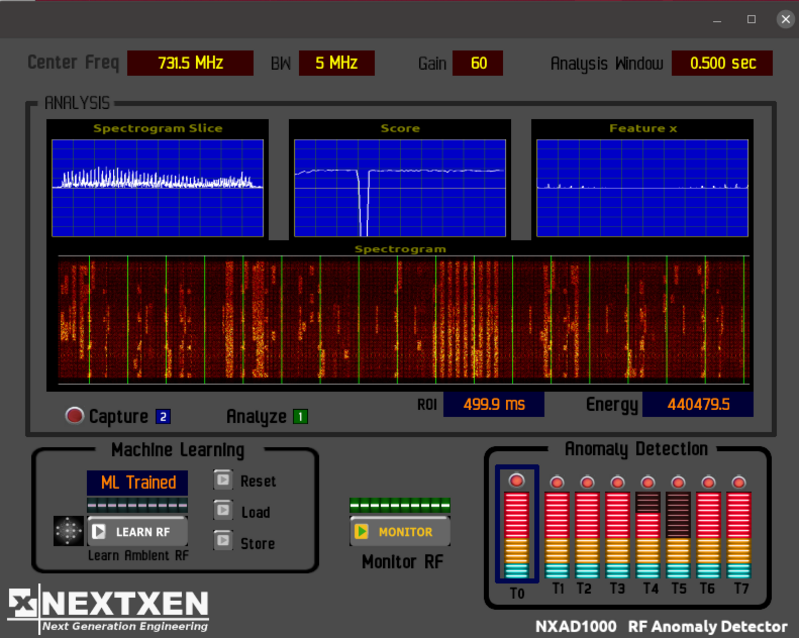The height and width of the screenshot is (638, 799).
Task: Click the Reset play icon button
Action: (x=222, y=481)
